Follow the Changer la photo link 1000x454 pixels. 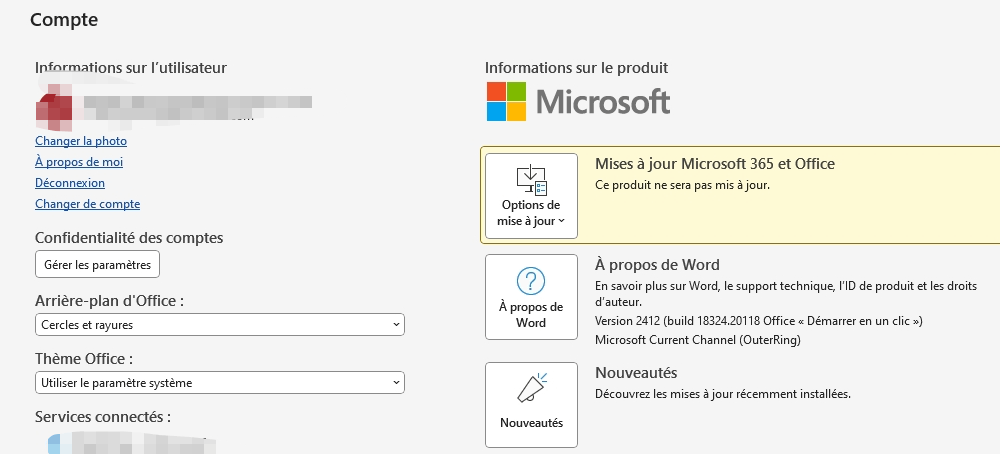pyautogui.click(x=81, y=141)
